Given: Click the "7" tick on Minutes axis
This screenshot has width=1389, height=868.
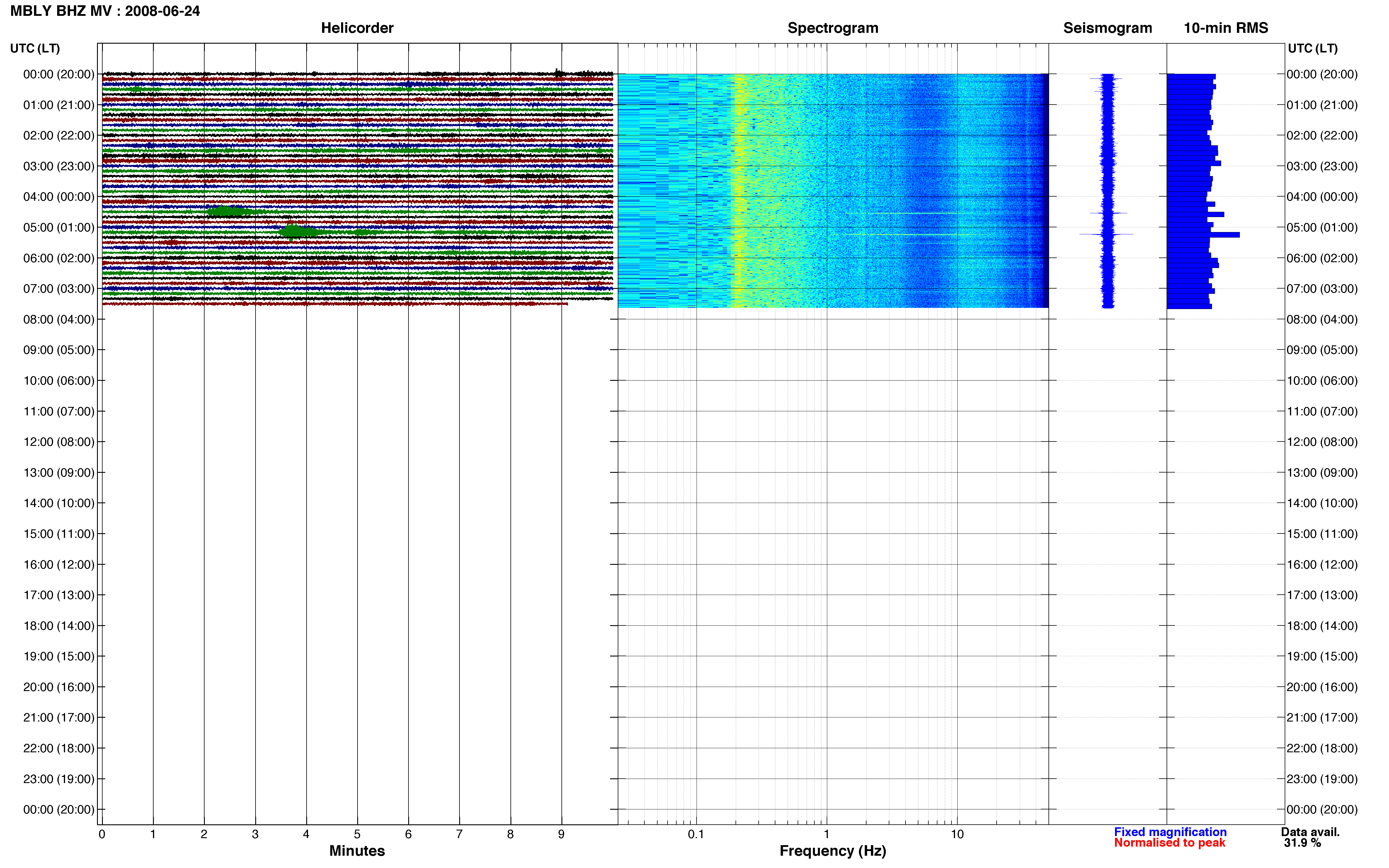Looking at the screenshot, I should click(459, 835).
